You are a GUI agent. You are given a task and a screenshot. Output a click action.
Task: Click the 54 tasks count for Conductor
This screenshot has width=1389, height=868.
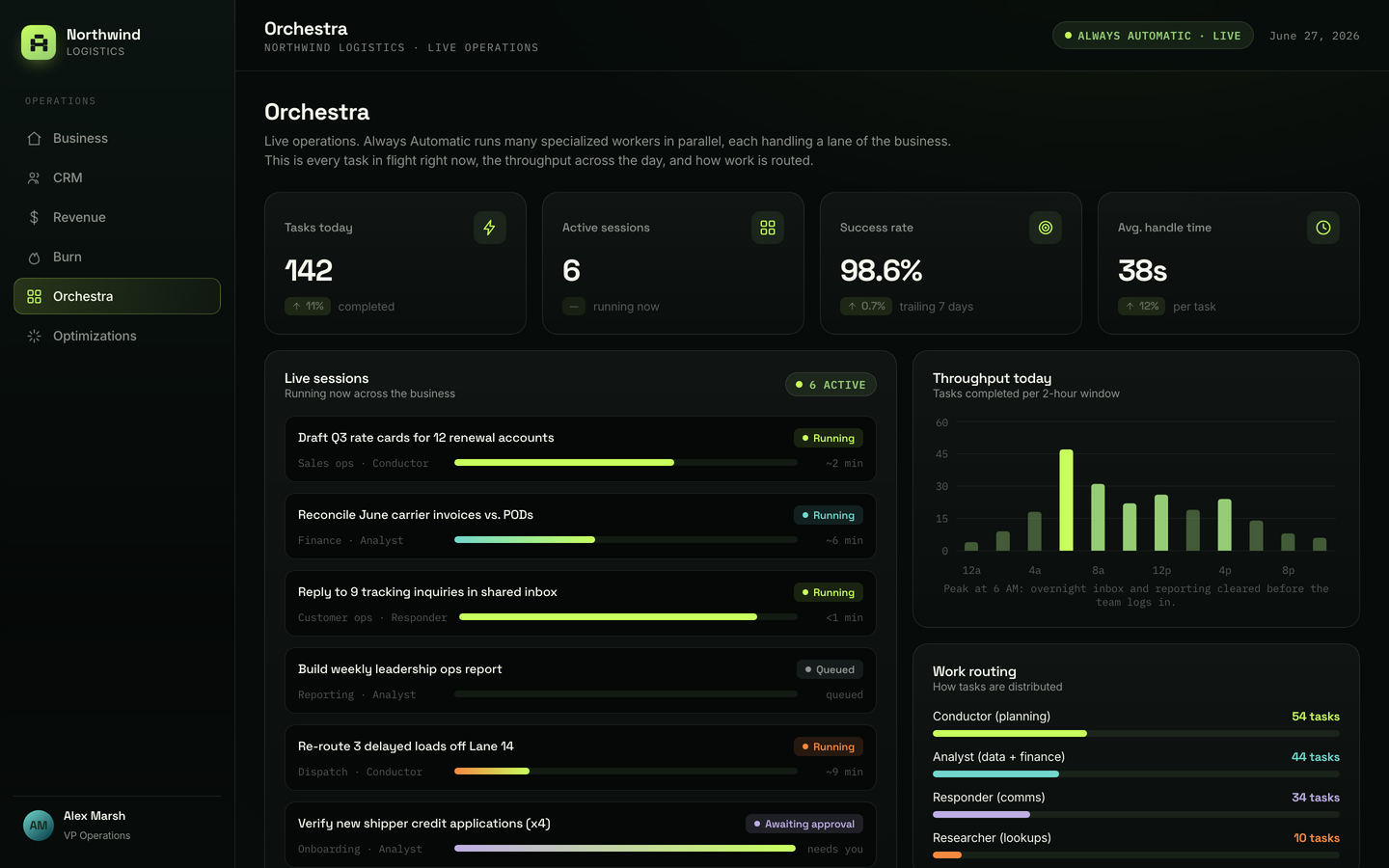tap(1316, 717)
